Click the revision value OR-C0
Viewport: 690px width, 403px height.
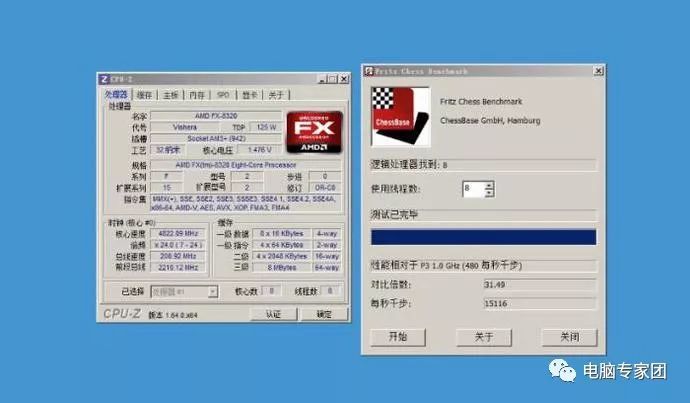325,188
